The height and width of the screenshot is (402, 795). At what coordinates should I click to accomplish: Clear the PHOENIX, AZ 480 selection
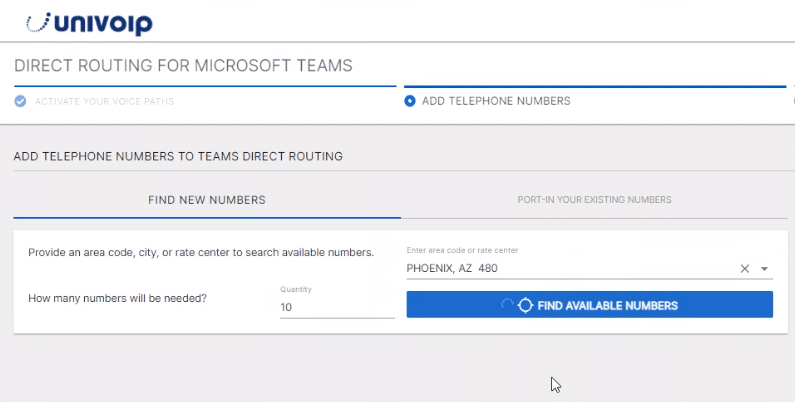(744, 269)
